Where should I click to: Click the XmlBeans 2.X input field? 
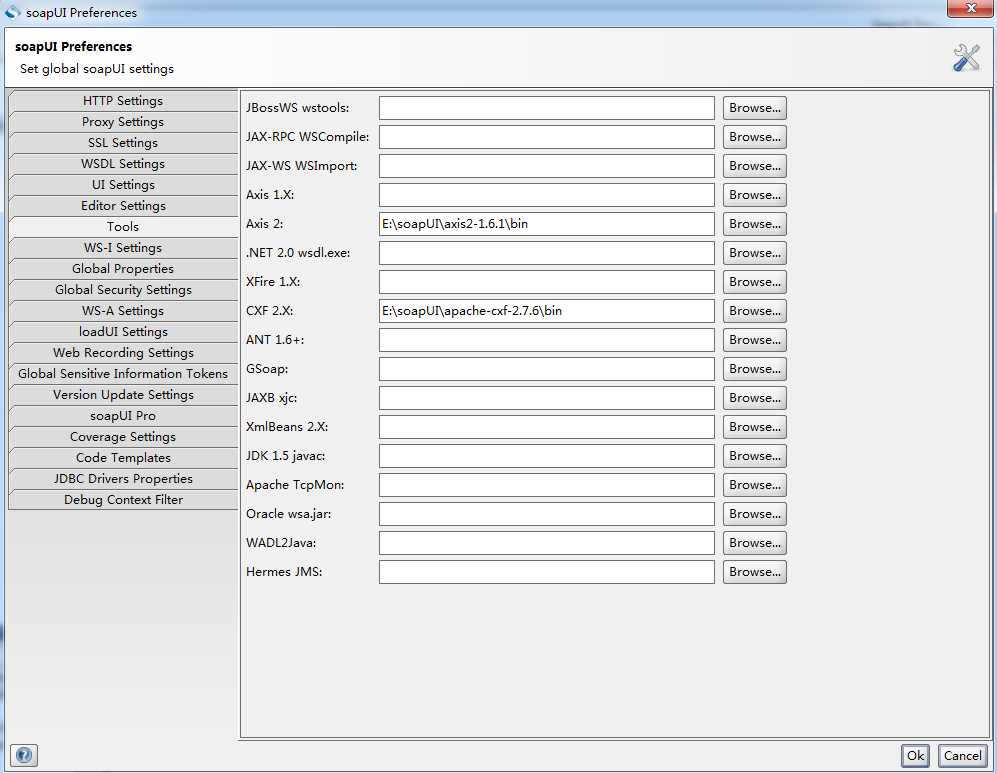tap(547, 427)
